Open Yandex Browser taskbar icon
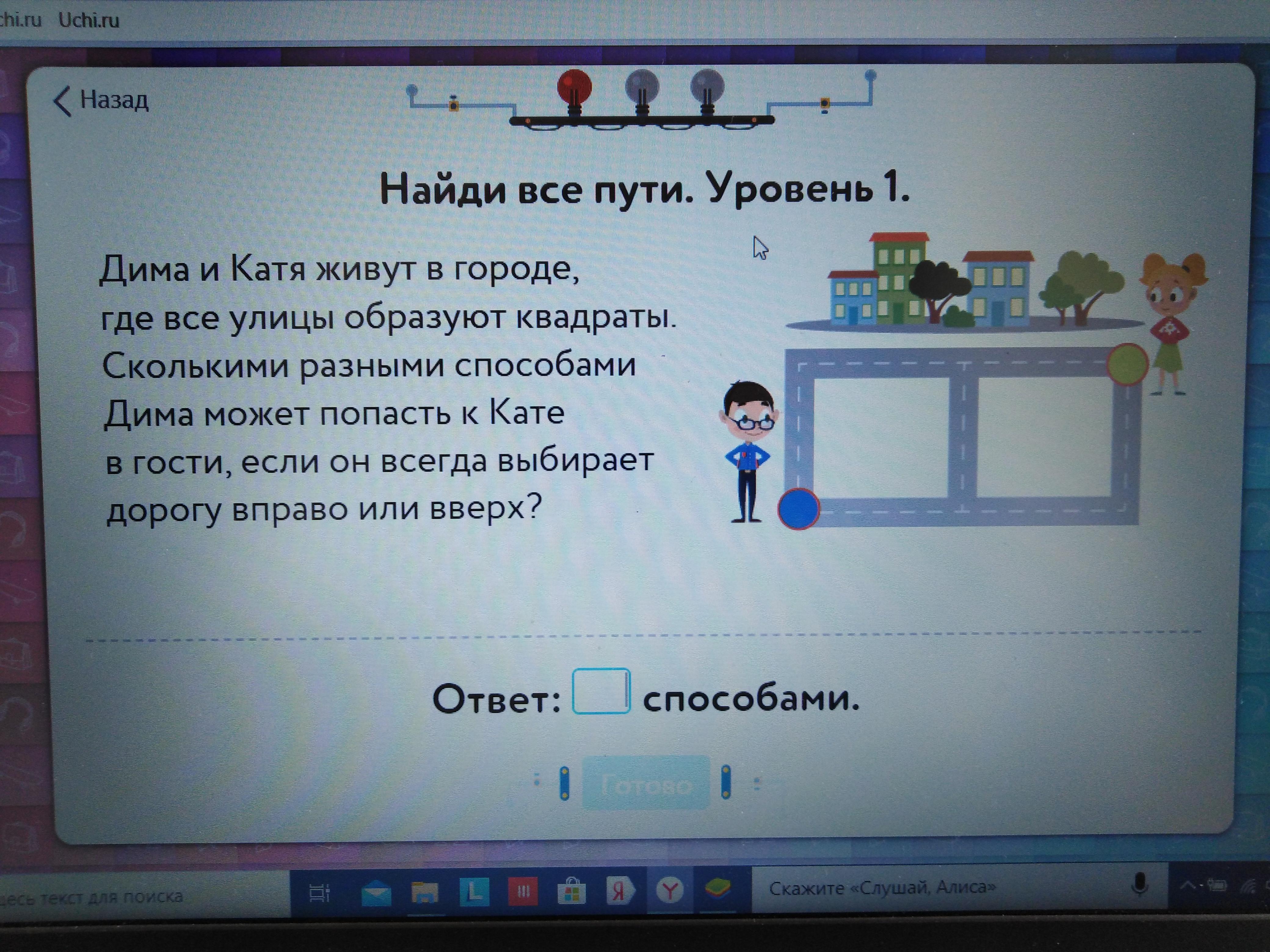This screenshot has height=952, width=1270. tap(669, 891)
